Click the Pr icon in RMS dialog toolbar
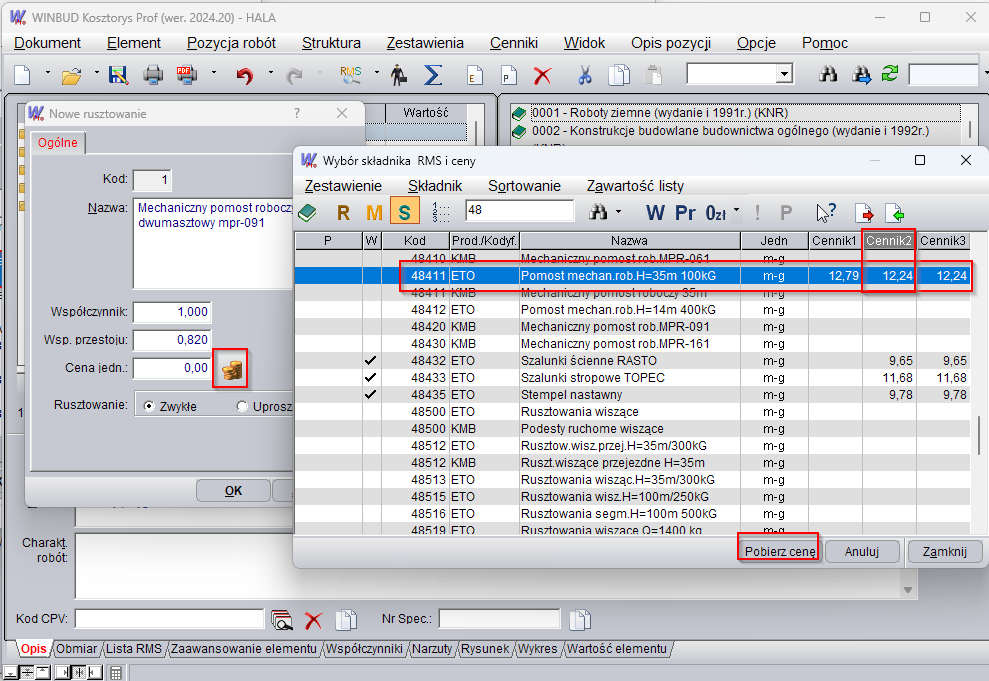Viewport: 989px width, 681px height. pos(685,212)
